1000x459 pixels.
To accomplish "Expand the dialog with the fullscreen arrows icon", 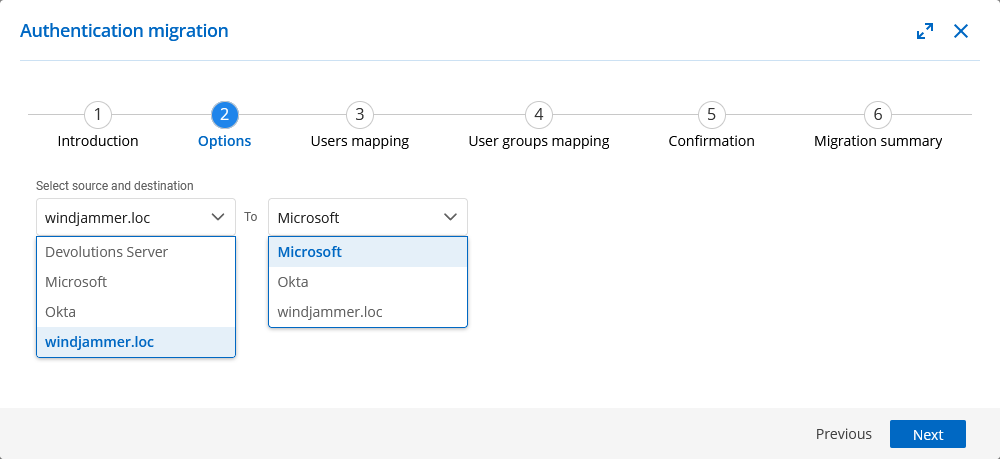I will pos(925,31).
